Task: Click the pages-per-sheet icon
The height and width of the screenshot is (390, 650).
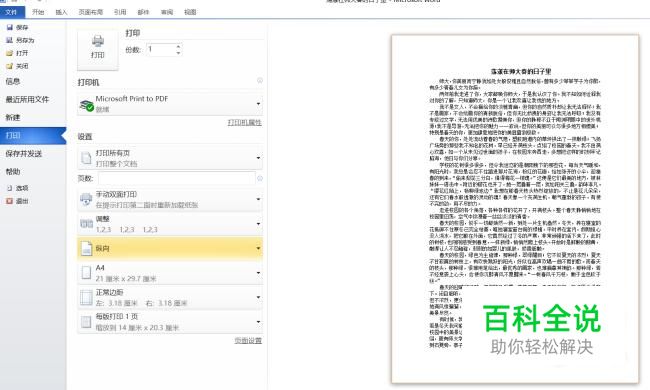Action: click(x=86, y=322)
